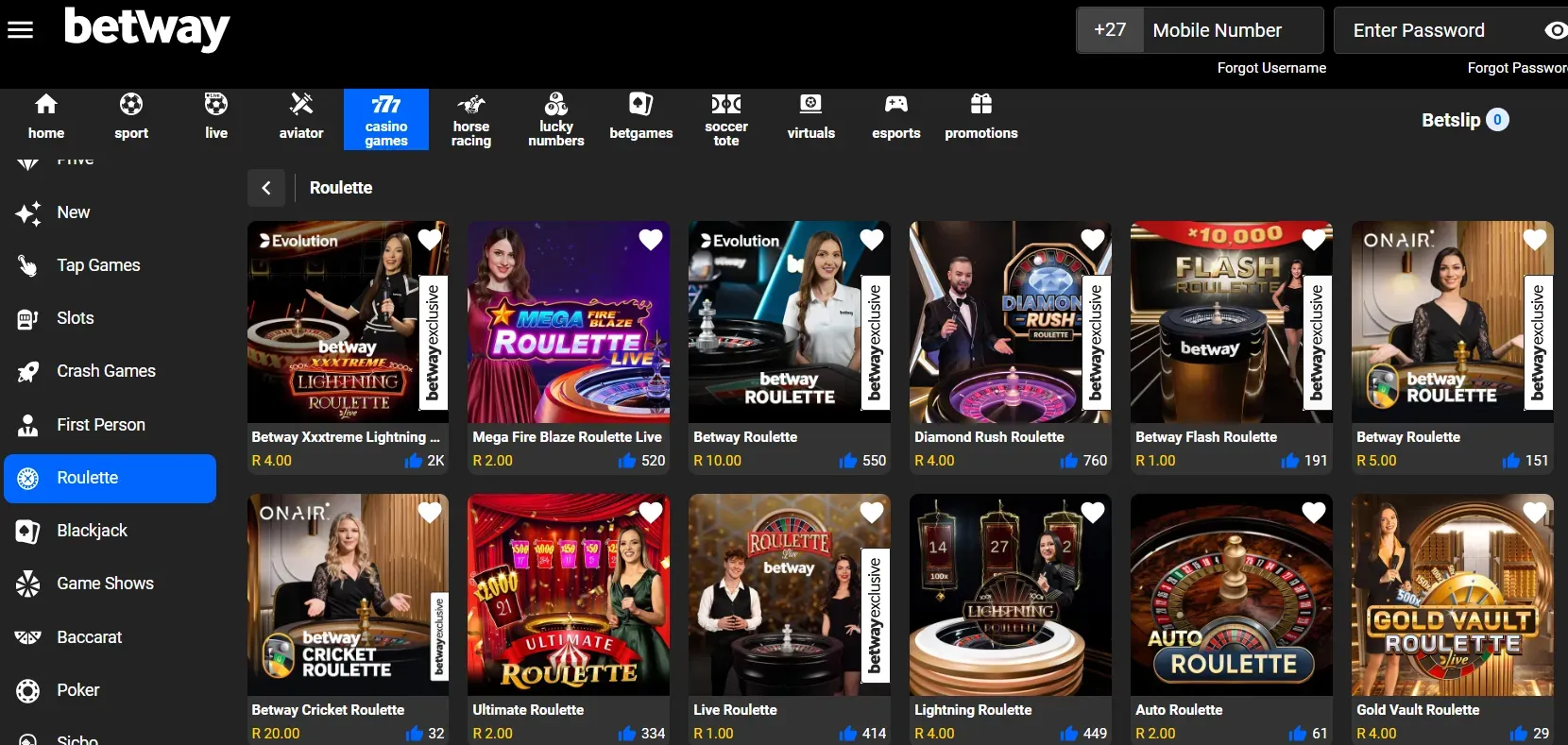Open Betway Flash Roulette thumbnail
Image resolution: width=1568 pixels, height=745 pixels.
point(1232,322)
